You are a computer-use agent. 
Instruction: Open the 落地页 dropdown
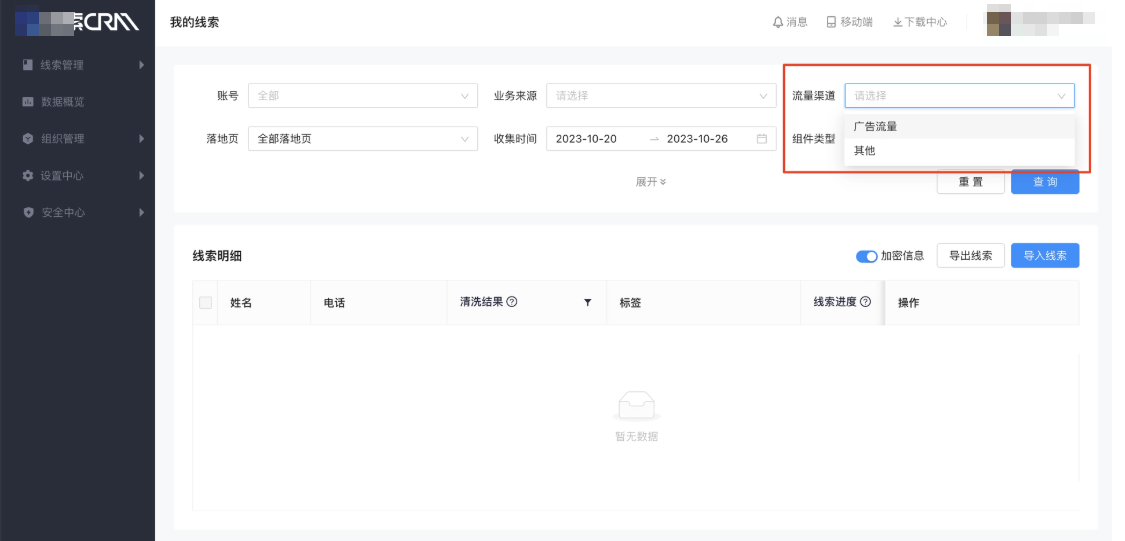[363, 138]
